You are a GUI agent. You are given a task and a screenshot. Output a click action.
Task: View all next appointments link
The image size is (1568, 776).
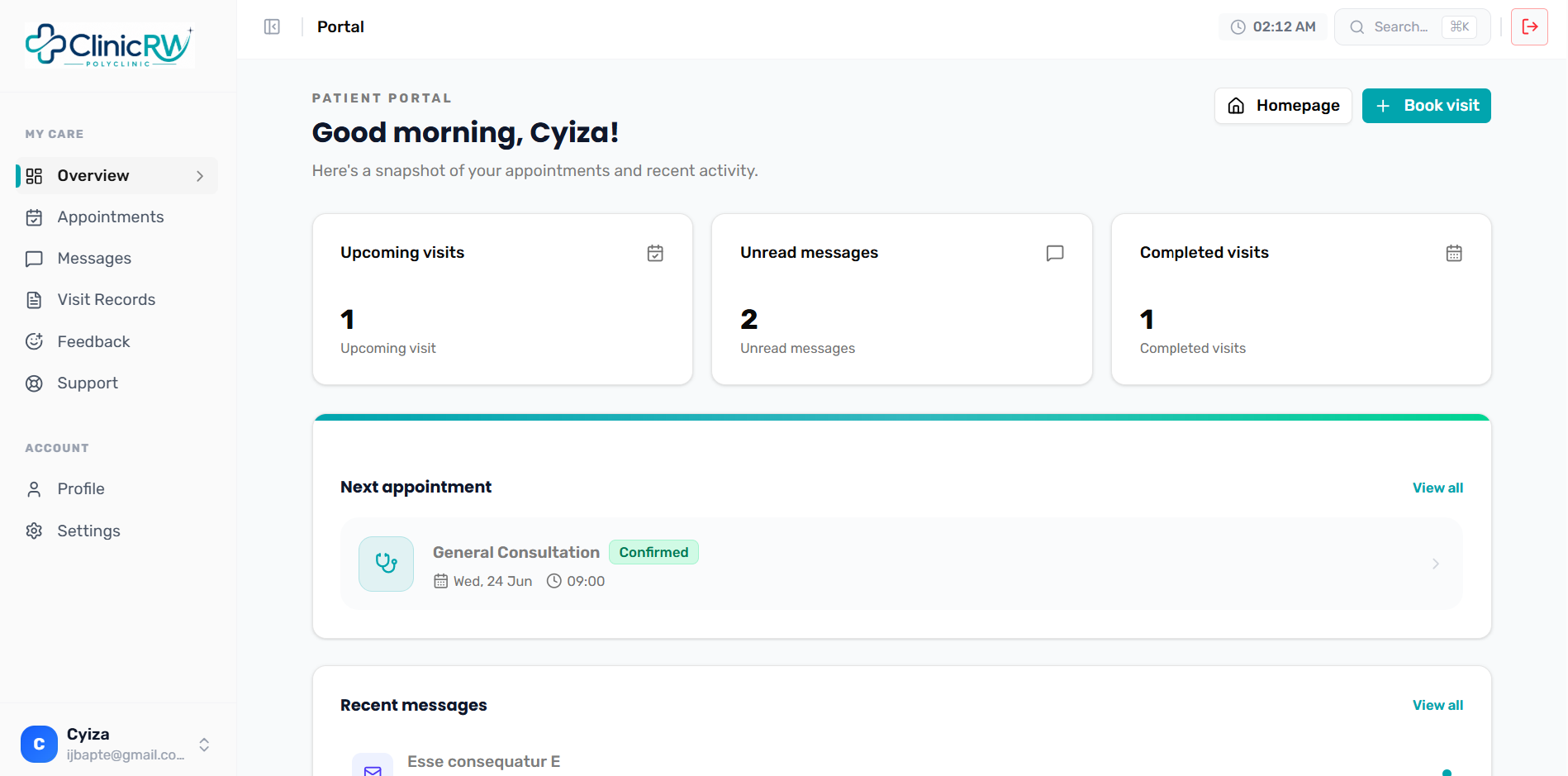tap(1437, 488)
